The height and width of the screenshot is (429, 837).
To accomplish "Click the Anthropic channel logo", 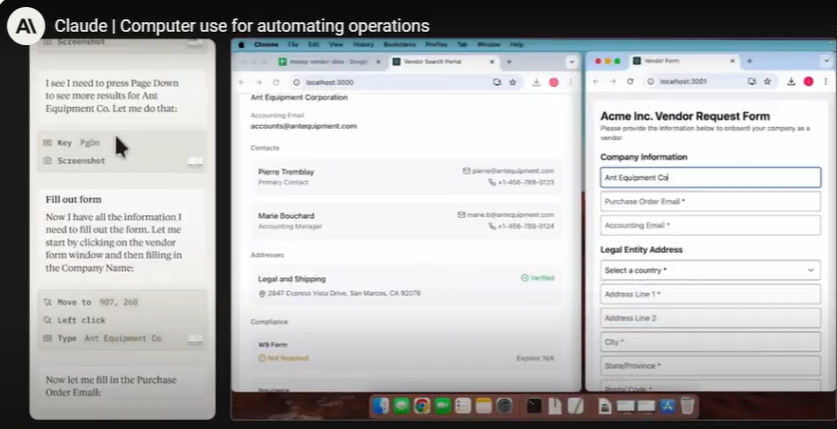I will click(26, 26).
